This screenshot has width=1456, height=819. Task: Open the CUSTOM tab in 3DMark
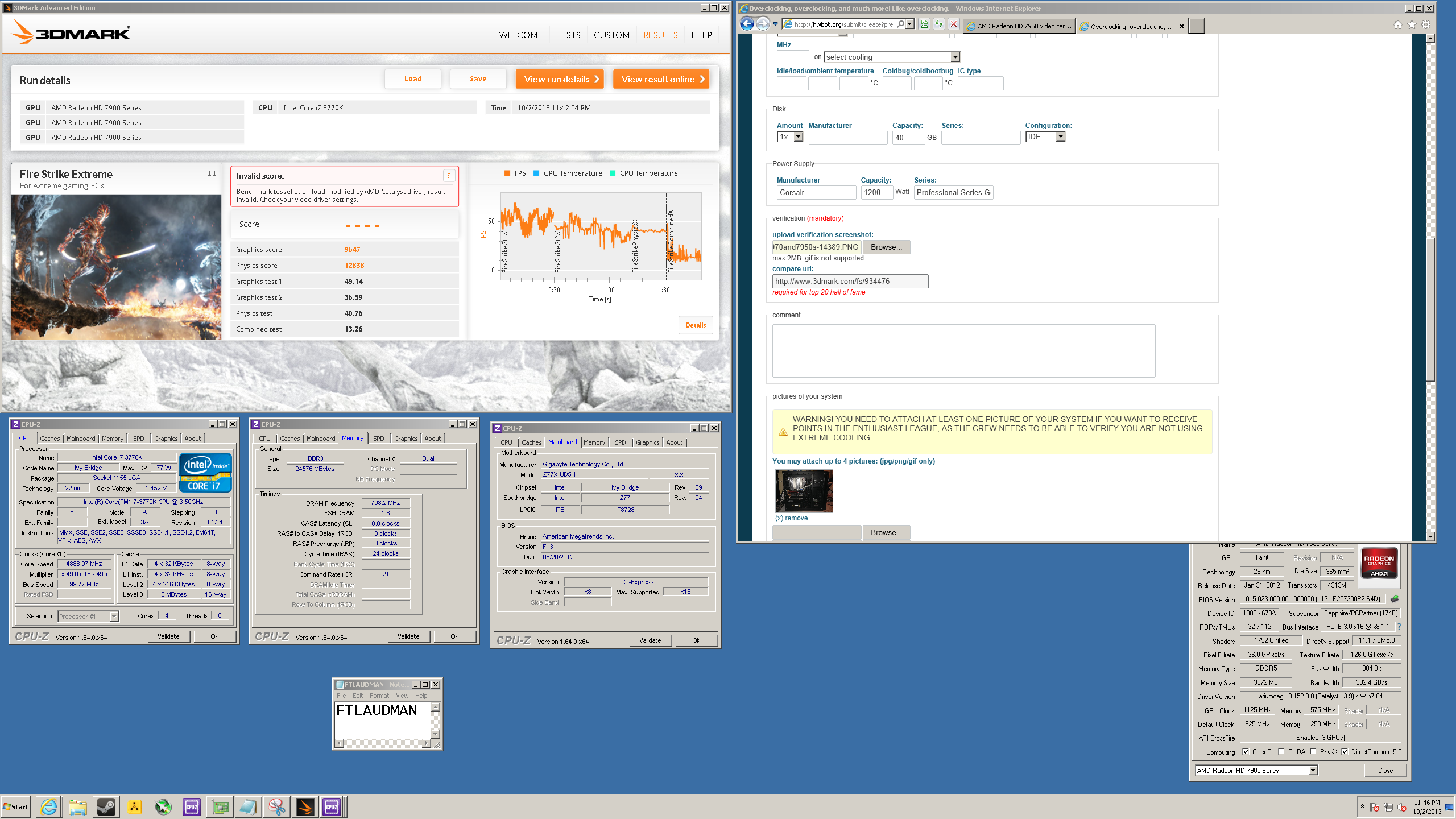click(611, 35)
